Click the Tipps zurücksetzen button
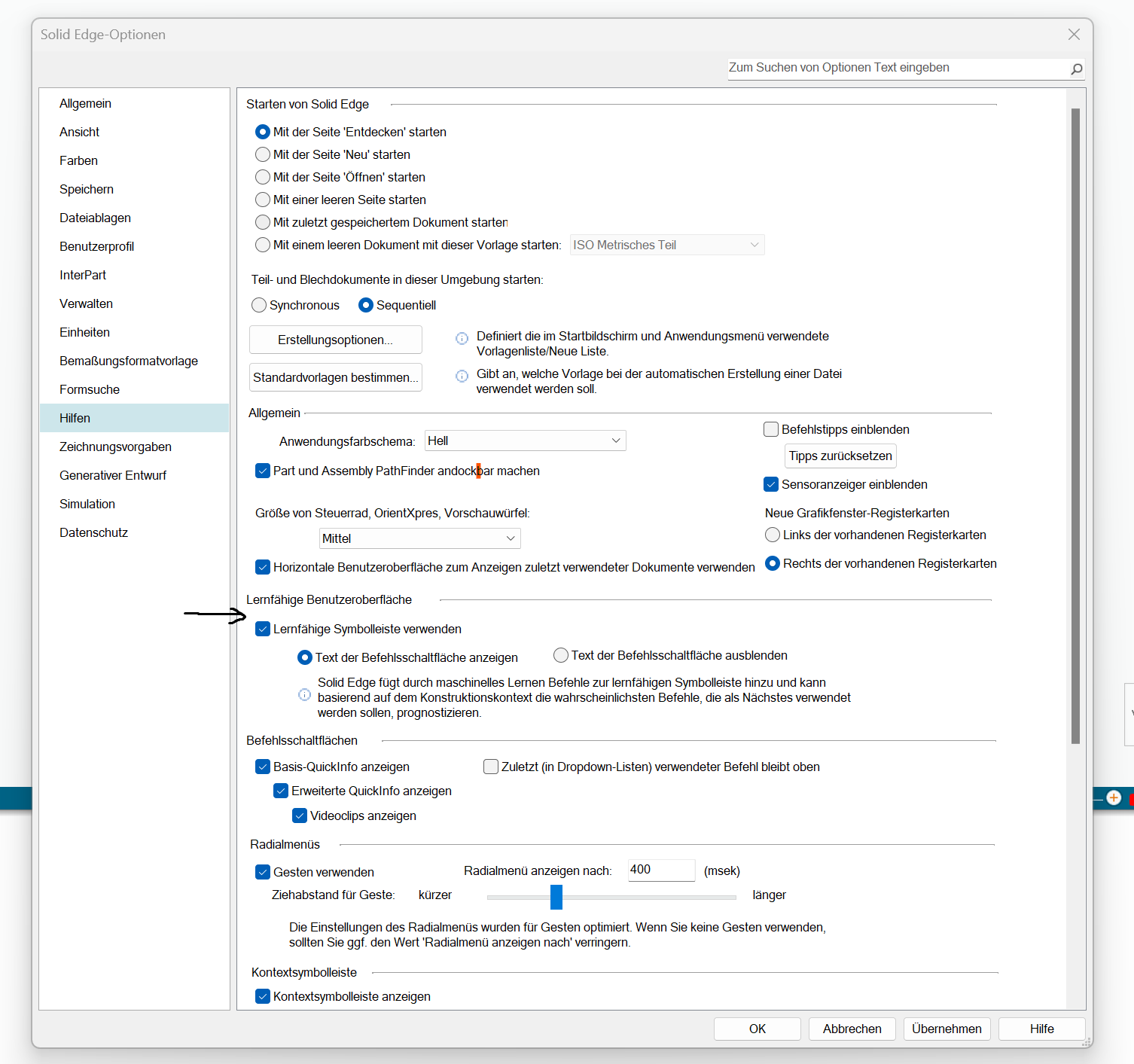1134x1064 pixels. (x=840, y=456)
